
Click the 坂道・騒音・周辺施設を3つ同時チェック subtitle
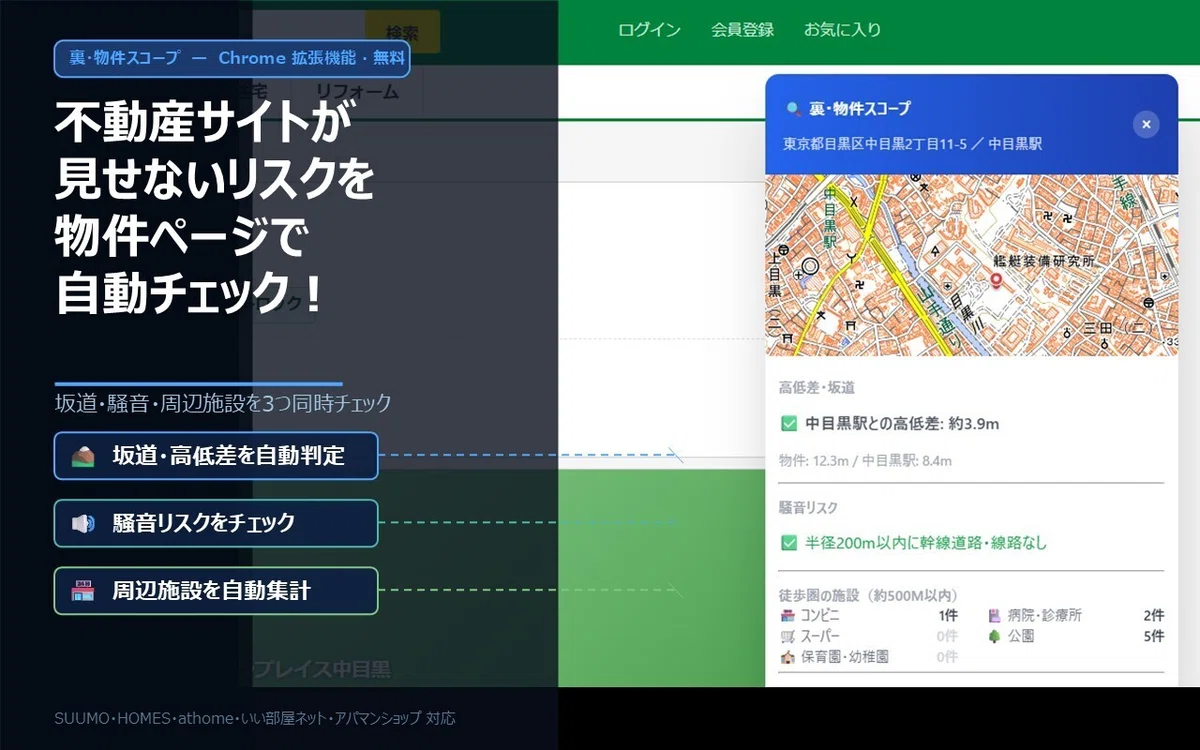(223, 404)
